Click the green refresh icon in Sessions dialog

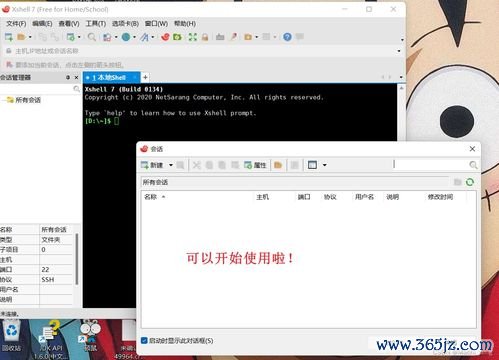tap(470, 182)
